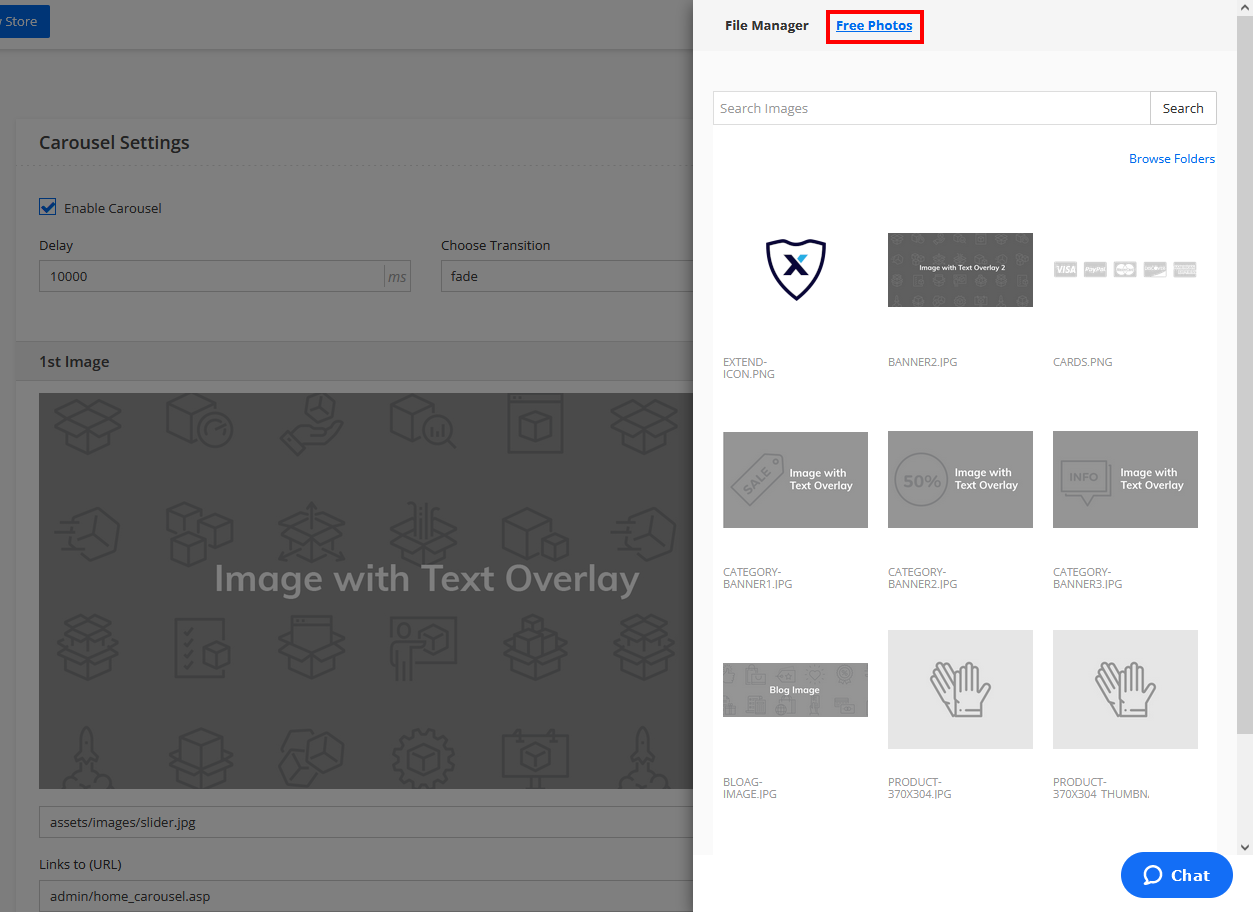The width and height of the screenshot is (1253, 912).
Task: Open the File Manager tab
Action: [x=767, y=26]
